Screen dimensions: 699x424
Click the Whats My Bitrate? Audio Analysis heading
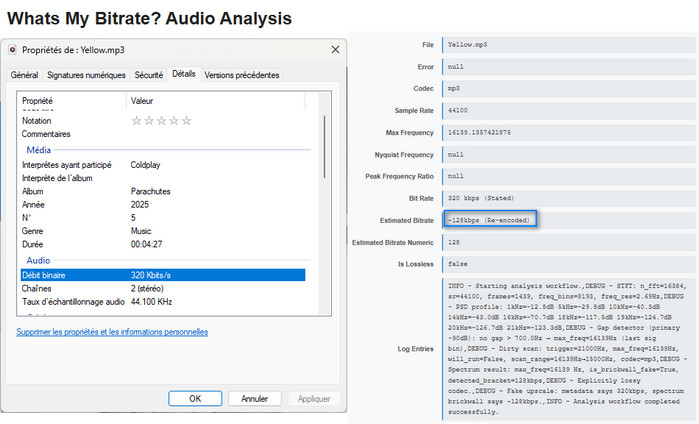point(149,19)
